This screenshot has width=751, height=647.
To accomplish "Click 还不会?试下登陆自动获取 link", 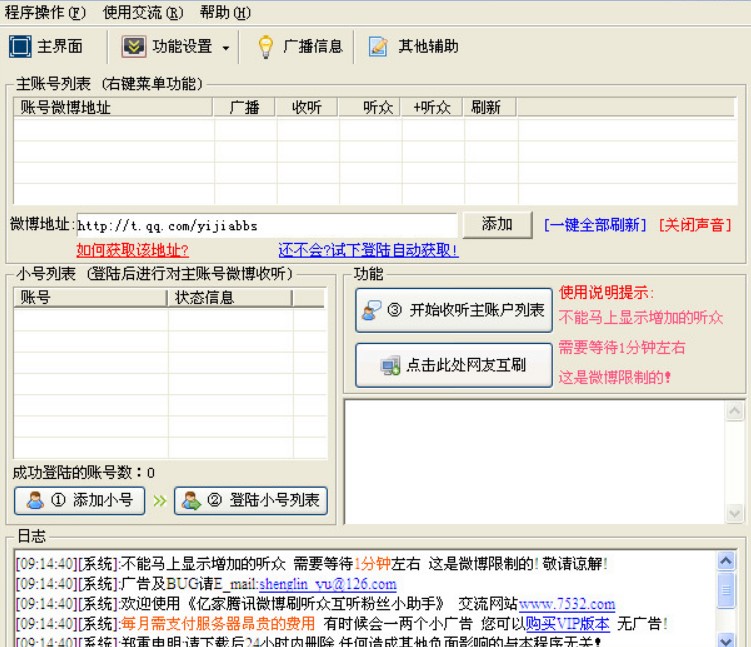I will (x=368, y=250).
